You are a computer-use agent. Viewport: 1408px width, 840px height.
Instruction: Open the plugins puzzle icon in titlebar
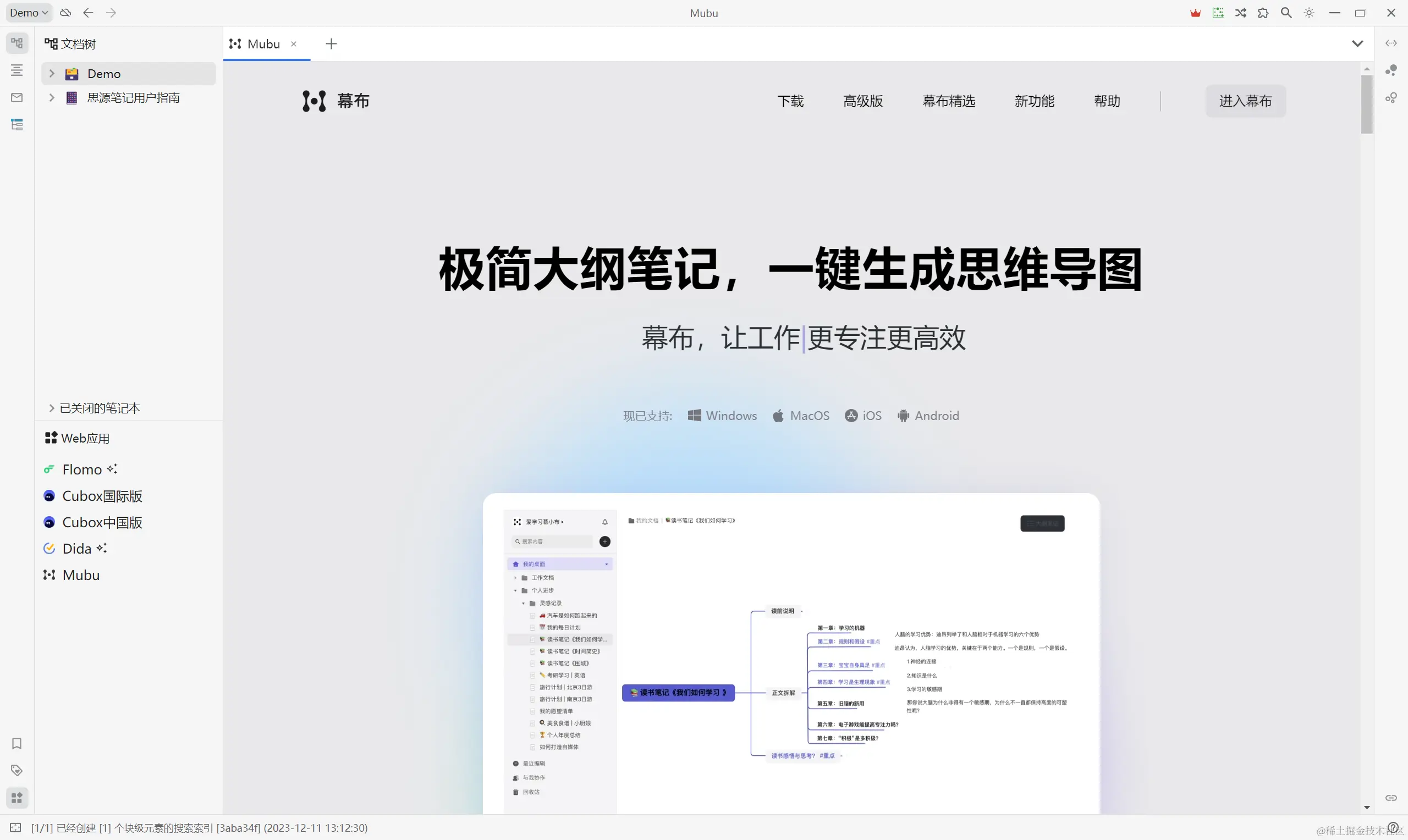point(1263,13)
